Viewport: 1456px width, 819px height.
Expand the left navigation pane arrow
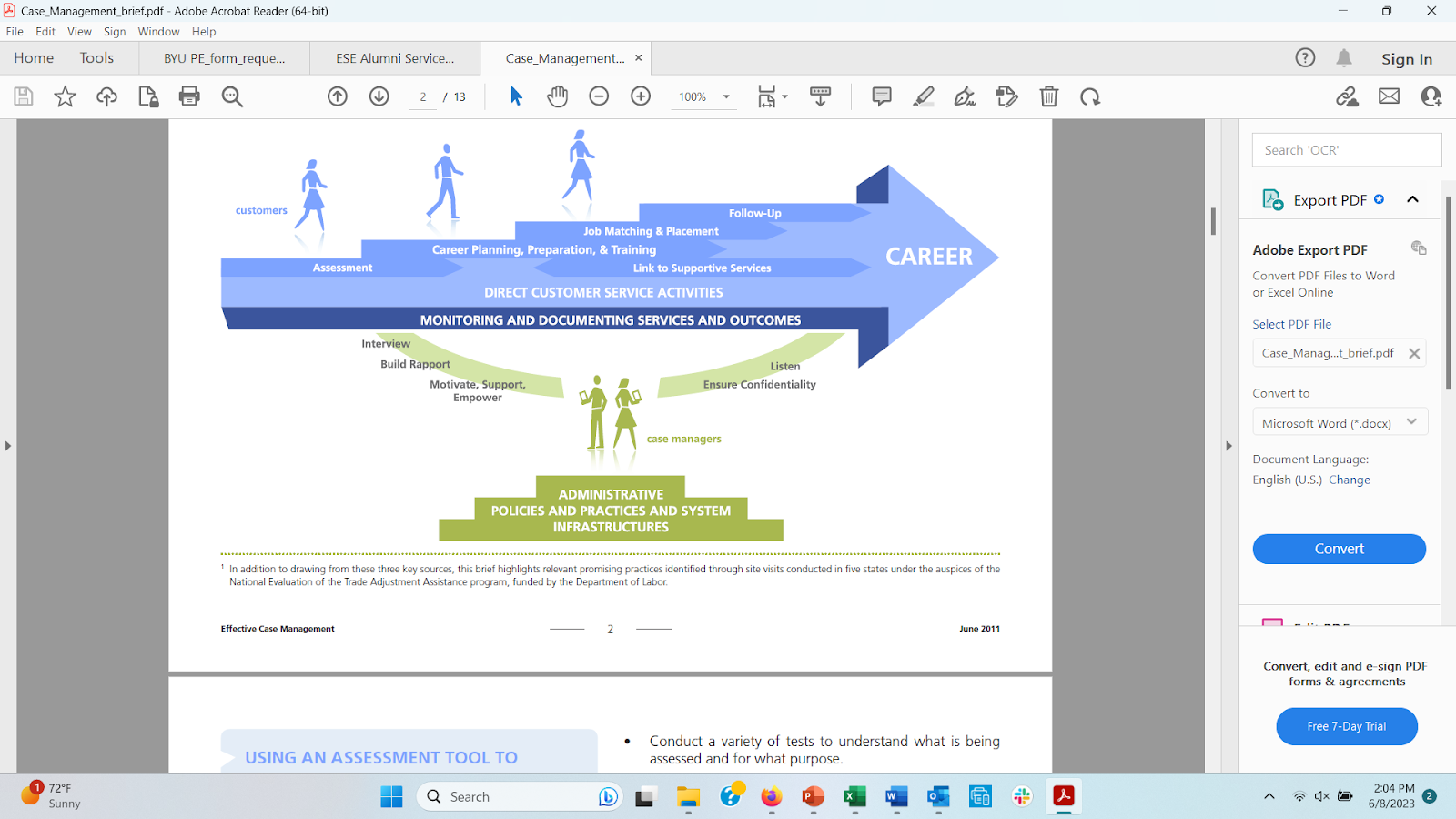coord(8,446)
